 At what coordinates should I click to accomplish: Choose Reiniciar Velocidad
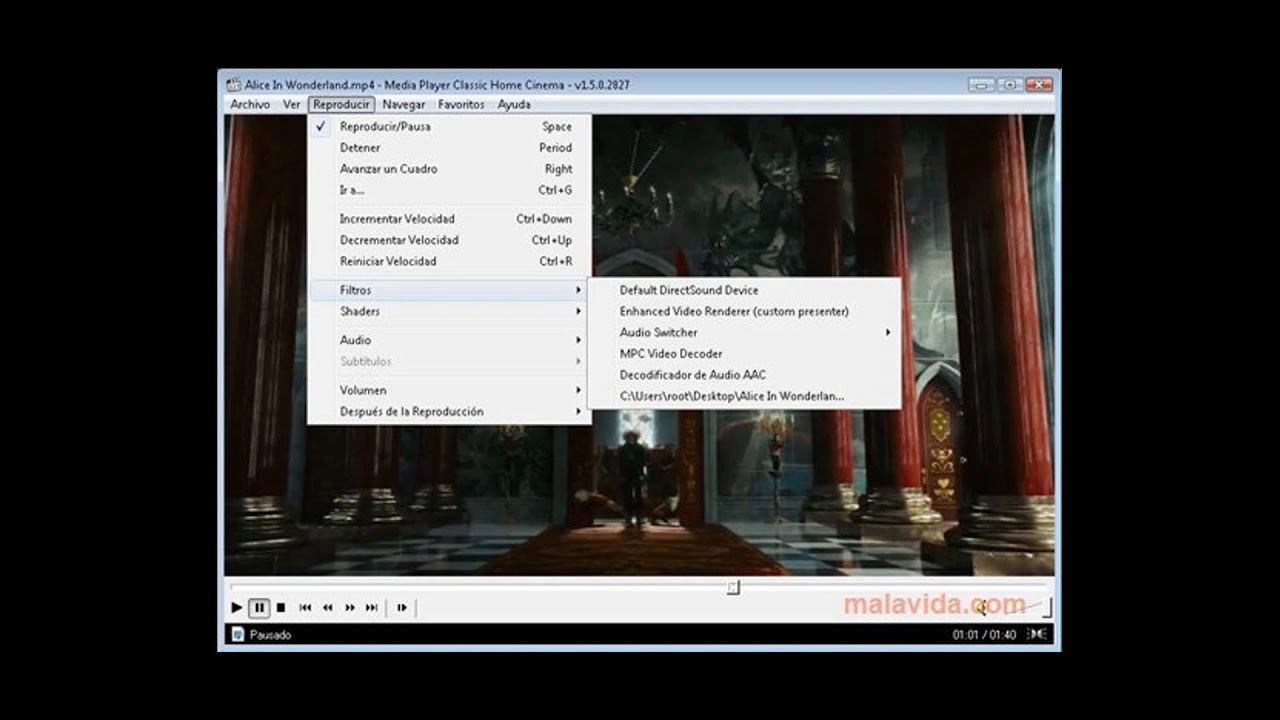(x=449, y=261)
